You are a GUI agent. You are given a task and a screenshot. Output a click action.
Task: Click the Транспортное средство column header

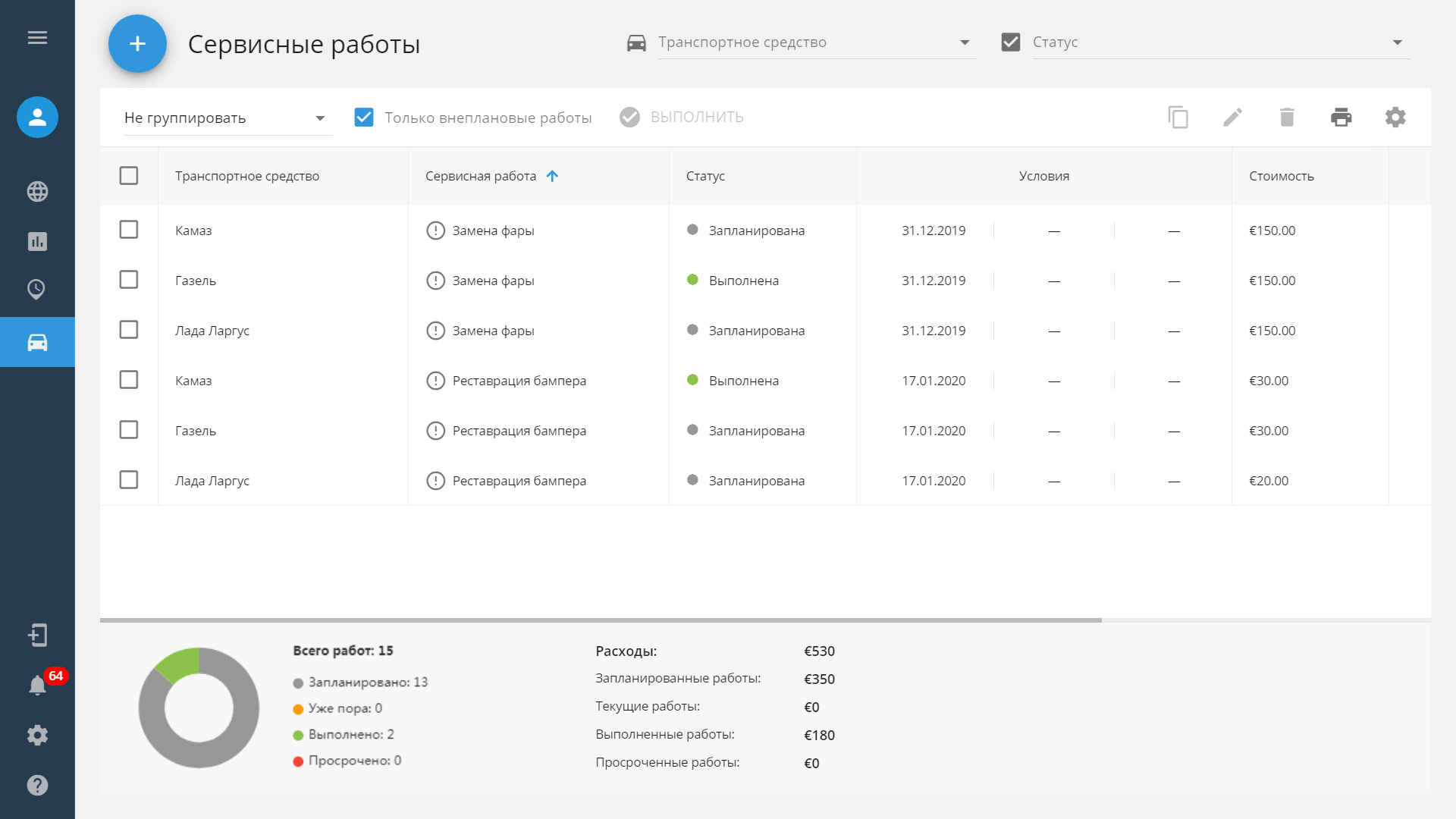tap(247, 176)
